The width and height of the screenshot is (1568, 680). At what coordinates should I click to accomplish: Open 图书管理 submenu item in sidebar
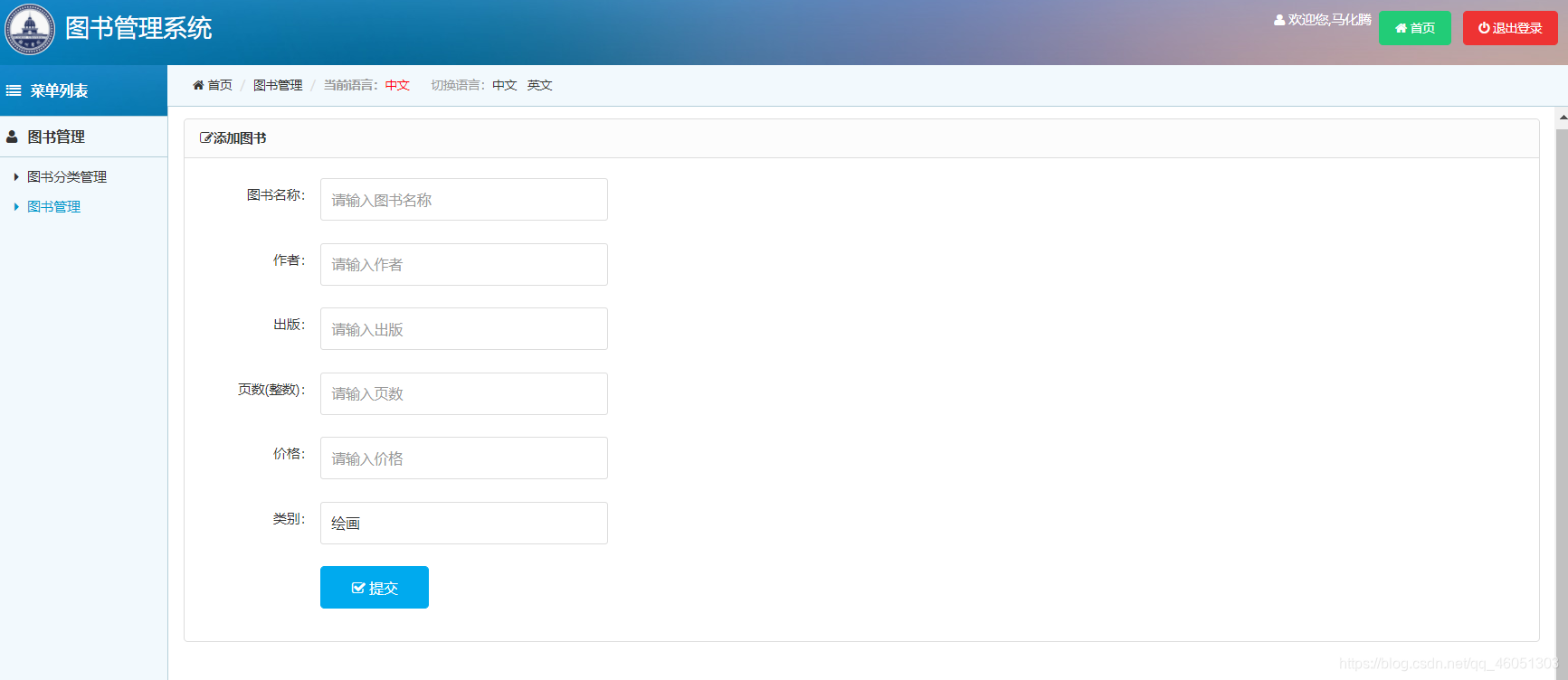[54, 207]
